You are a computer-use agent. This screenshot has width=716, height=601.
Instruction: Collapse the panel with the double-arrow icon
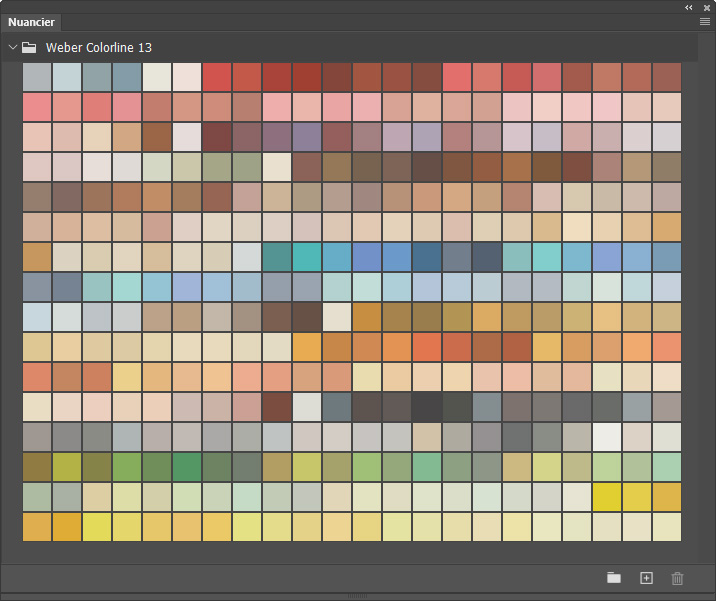click(x=689, y=7)
